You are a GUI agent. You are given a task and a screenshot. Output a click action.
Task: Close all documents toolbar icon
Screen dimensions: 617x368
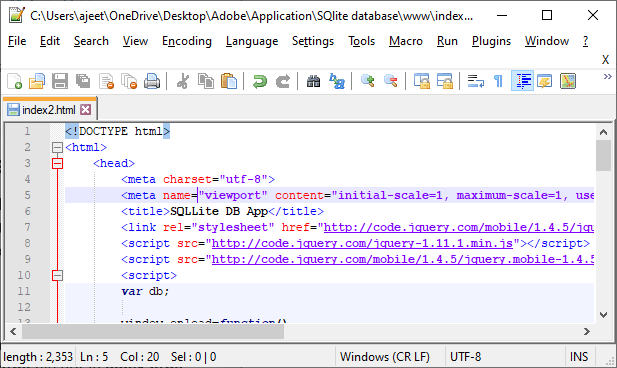click(x=129, y=81)
